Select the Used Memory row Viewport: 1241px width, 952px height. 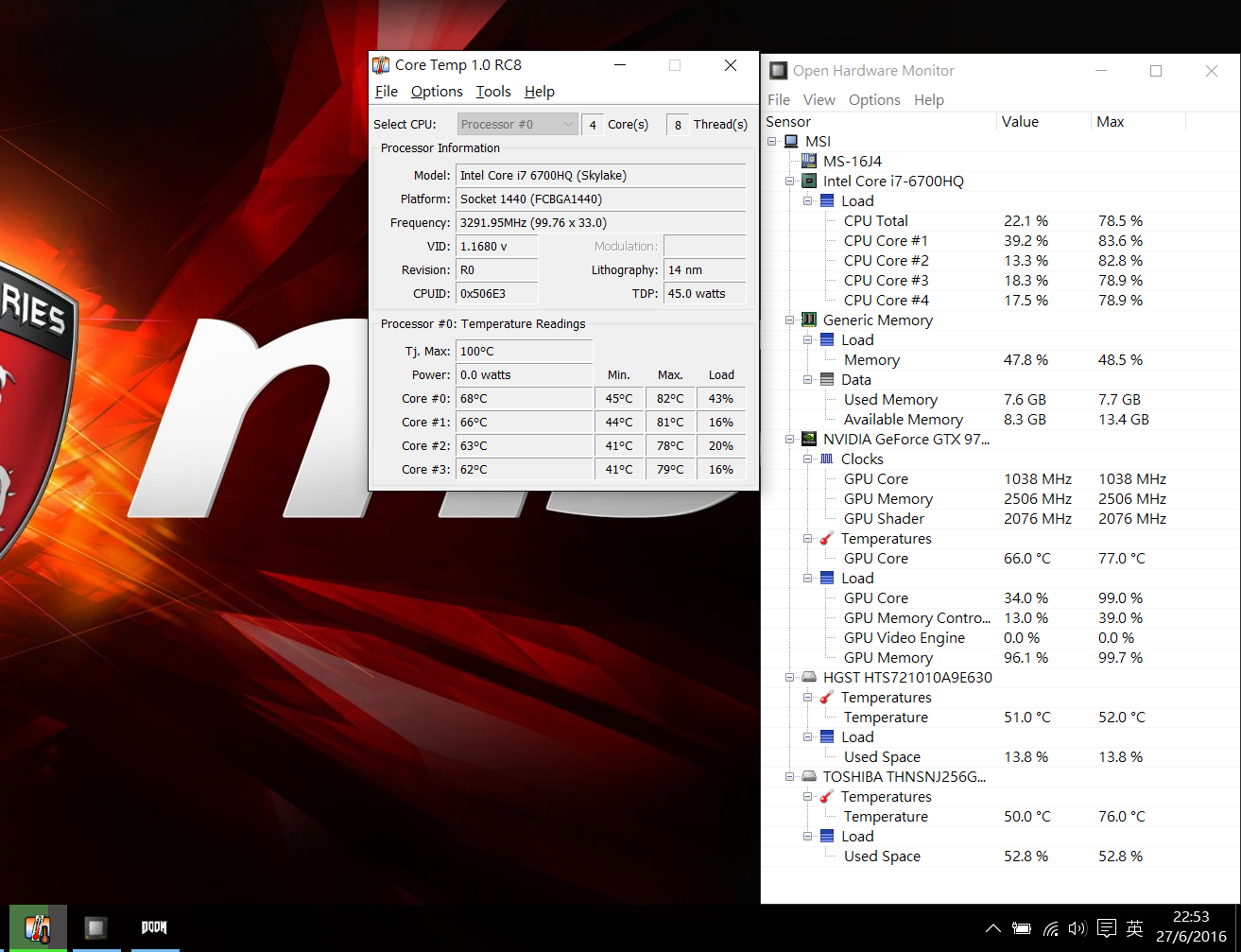click(x=1001, y=400)
